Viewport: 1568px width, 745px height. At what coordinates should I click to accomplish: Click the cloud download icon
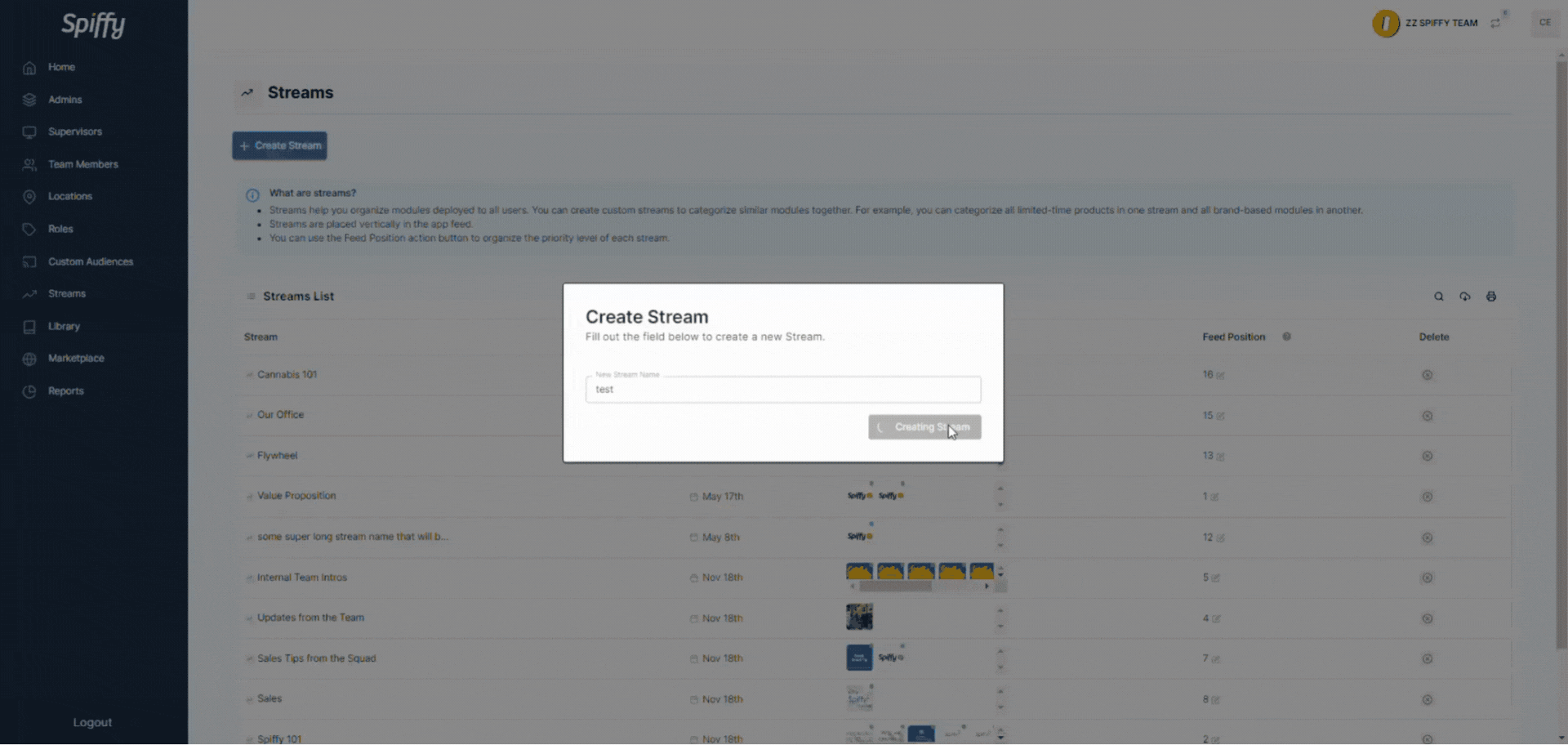tap(1464, 297)
